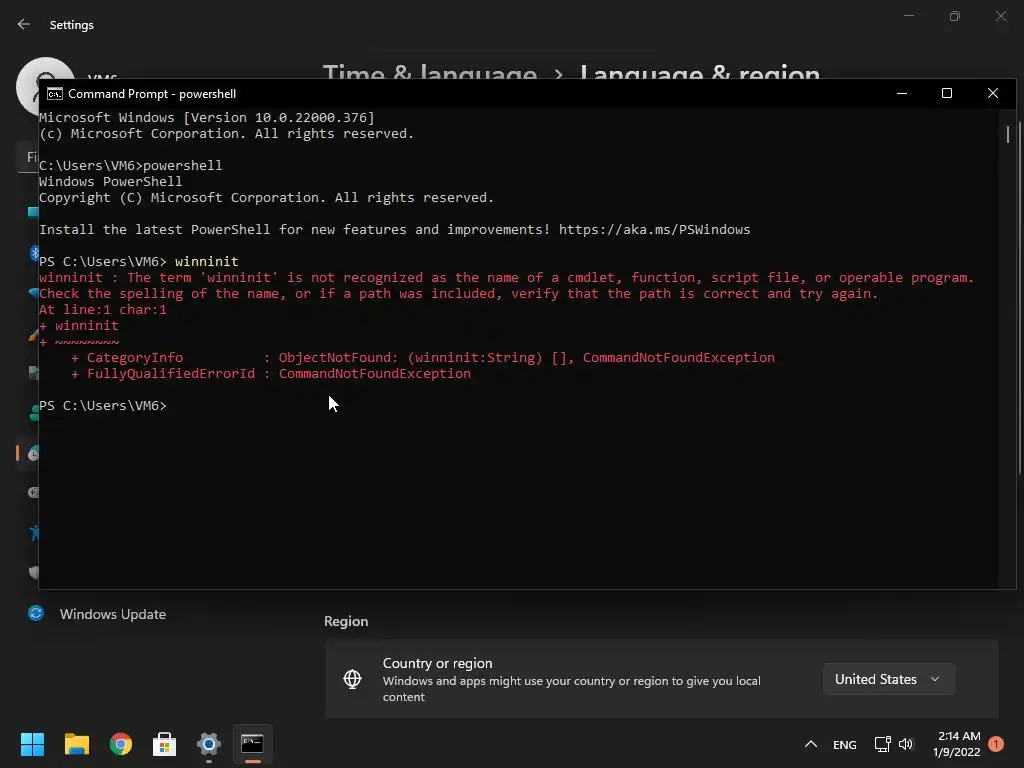
Task: Click the ENG input language indicator
Action: (844, 744)
